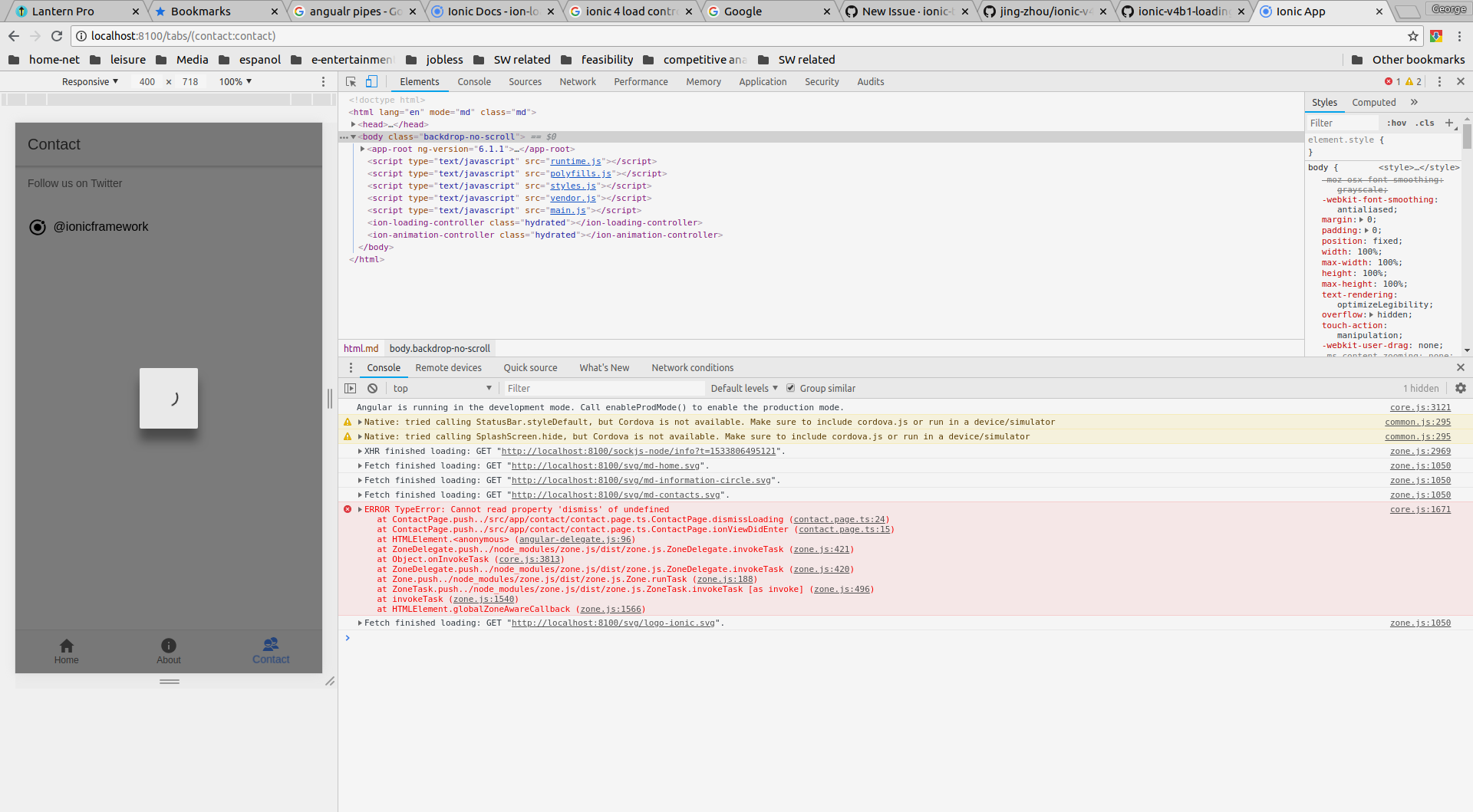The width and height of the screenshot is (1473, 812).
Task: Add a new style rule in Styles pane
Action: pyautogui.click(x=1448, y=123)
